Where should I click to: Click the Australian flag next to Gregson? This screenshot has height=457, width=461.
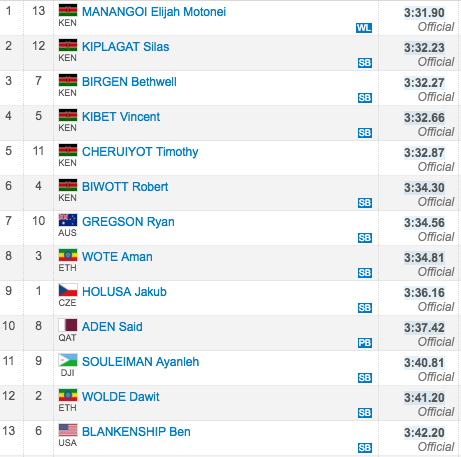point(68,220)
